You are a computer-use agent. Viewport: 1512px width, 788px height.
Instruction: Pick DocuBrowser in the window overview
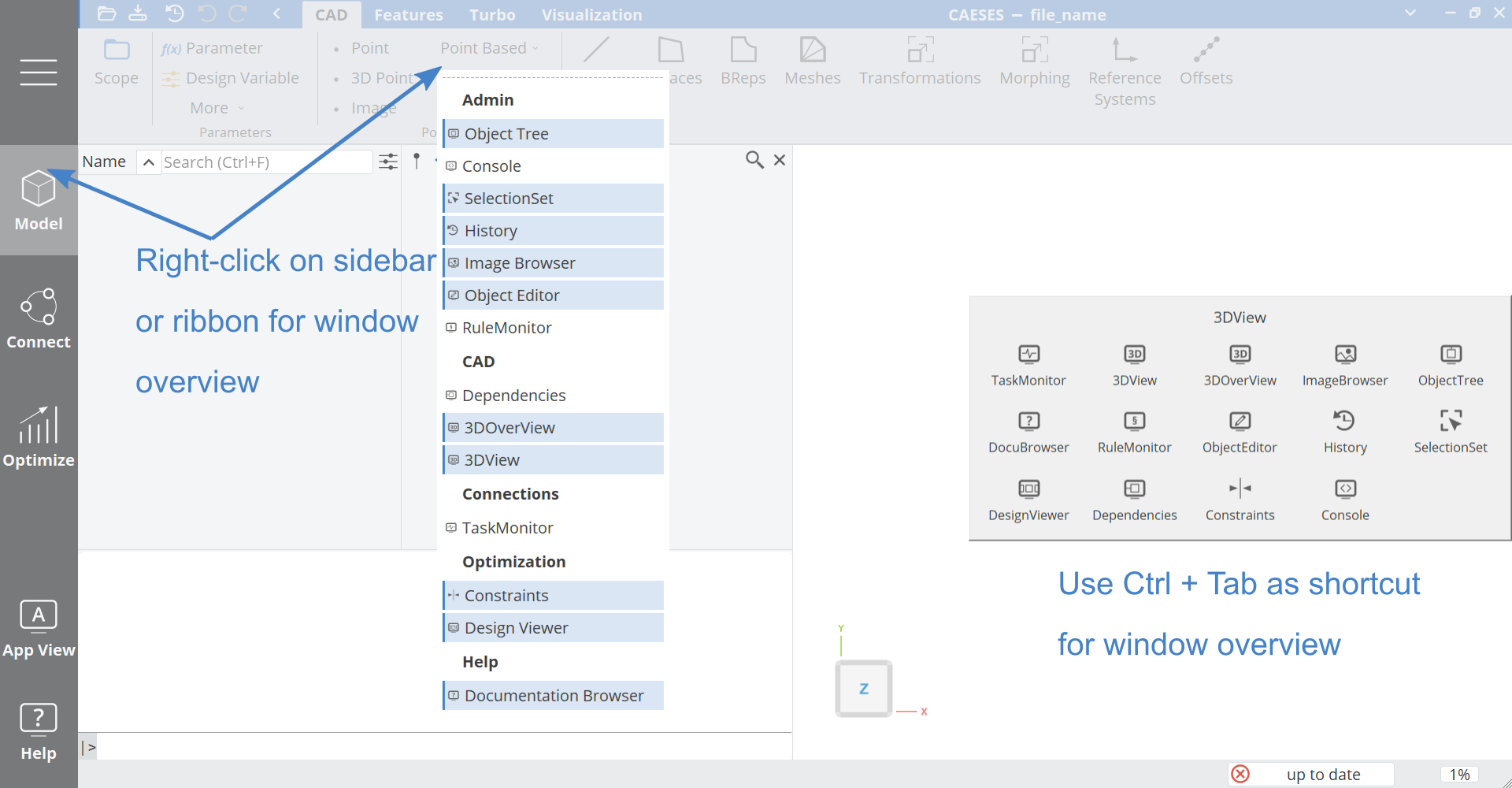tap(1028, 433)
